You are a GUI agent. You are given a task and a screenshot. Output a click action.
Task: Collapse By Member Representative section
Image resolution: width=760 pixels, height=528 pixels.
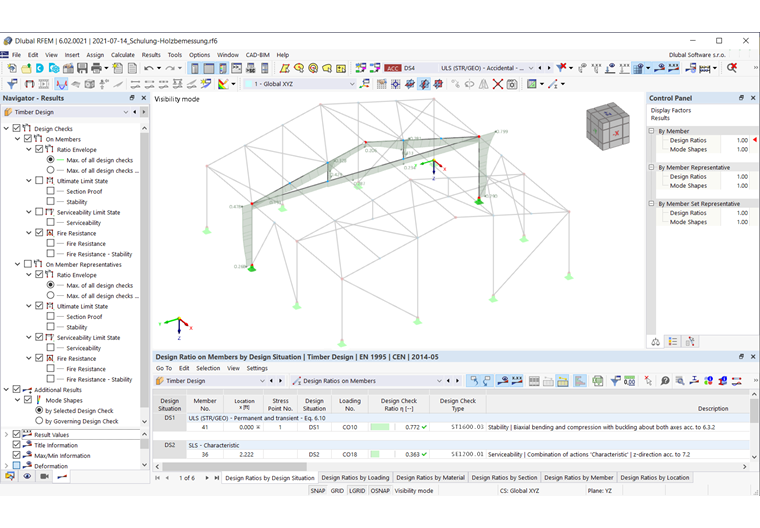(651, 167)
